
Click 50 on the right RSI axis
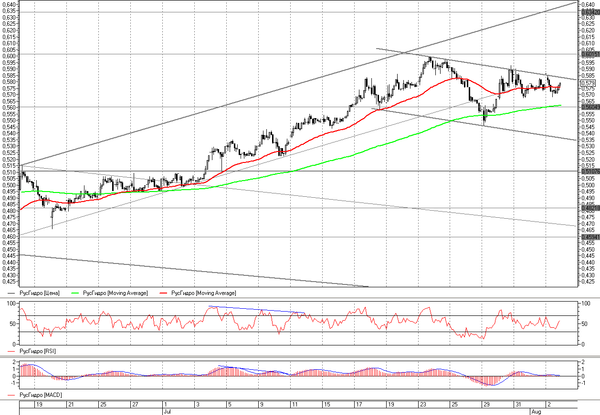(584, 324)
